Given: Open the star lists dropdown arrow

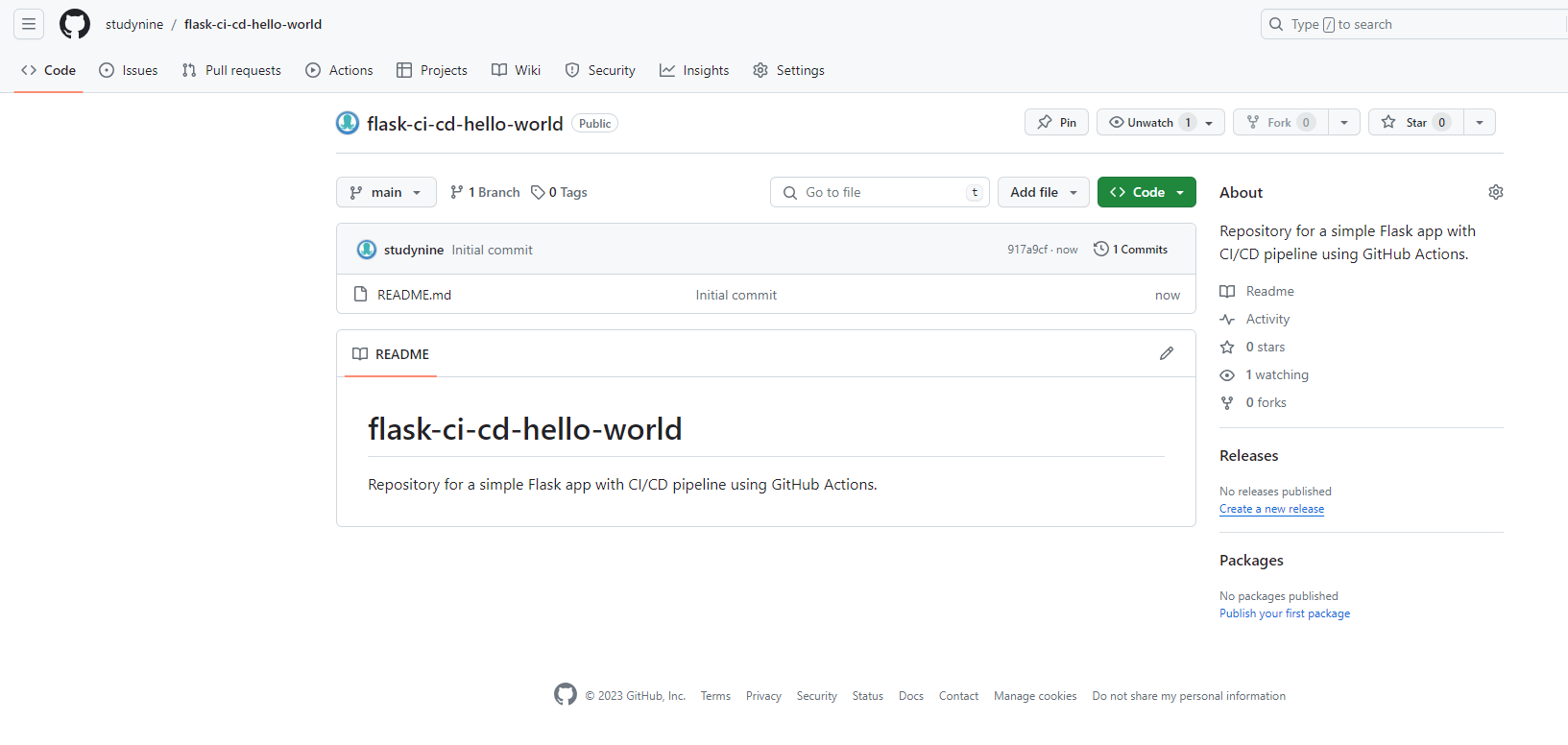Looking at the screenshot, I should click(x=1480, y=122).
